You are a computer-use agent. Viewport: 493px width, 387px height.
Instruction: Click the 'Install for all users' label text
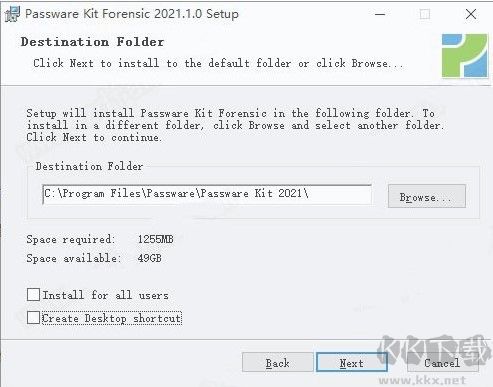[x=105, y=295]
